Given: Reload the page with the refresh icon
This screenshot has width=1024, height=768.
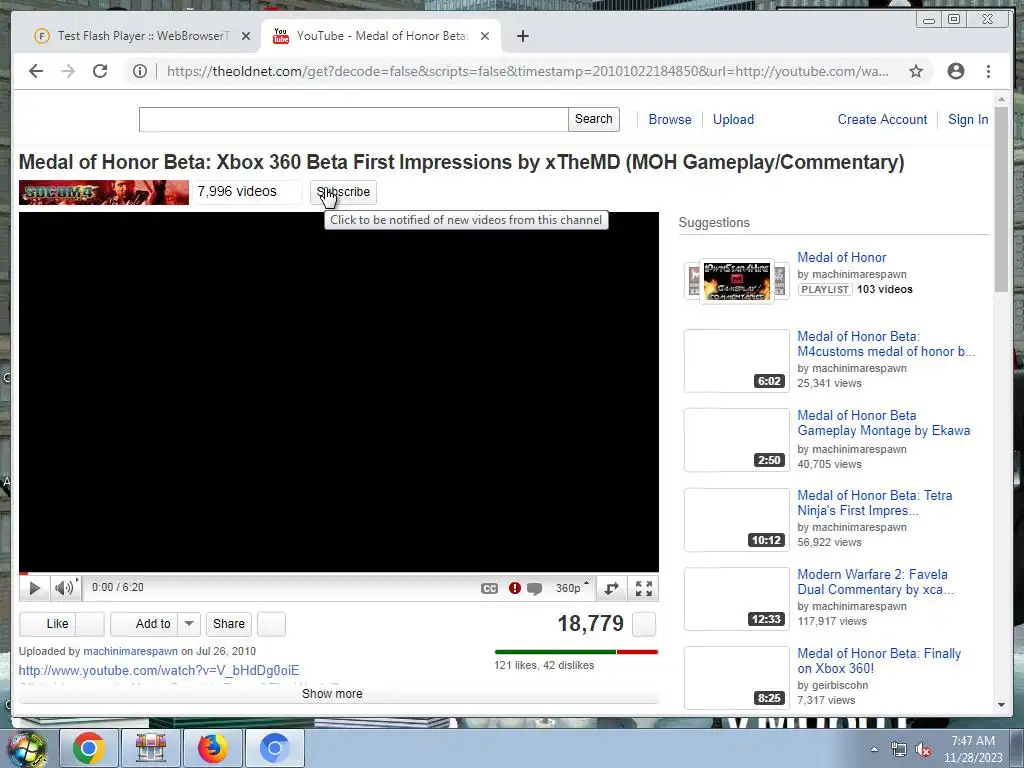Looking at the screenshot, I should click(100, 71).
